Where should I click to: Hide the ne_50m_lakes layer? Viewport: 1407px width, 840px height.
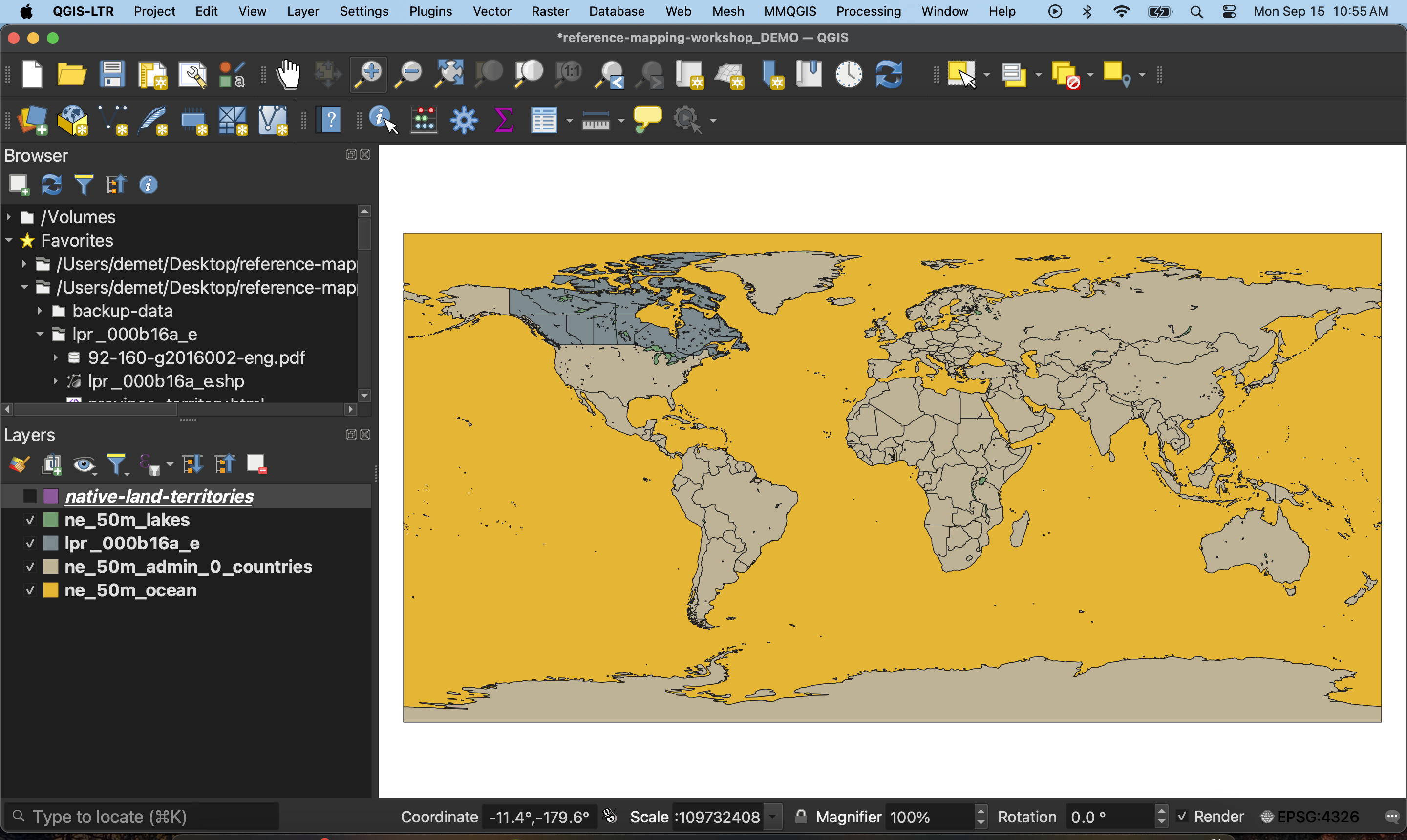[30, 520]
